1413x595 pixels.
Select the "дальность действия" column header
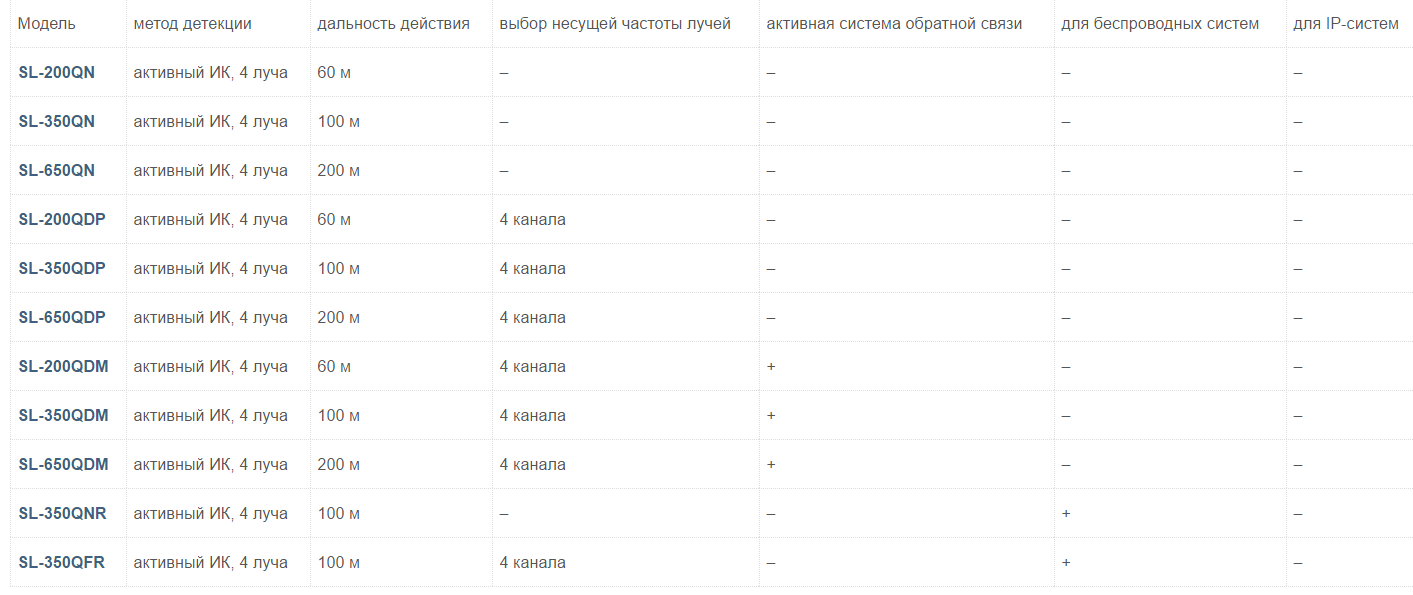(x=393, y=23)
